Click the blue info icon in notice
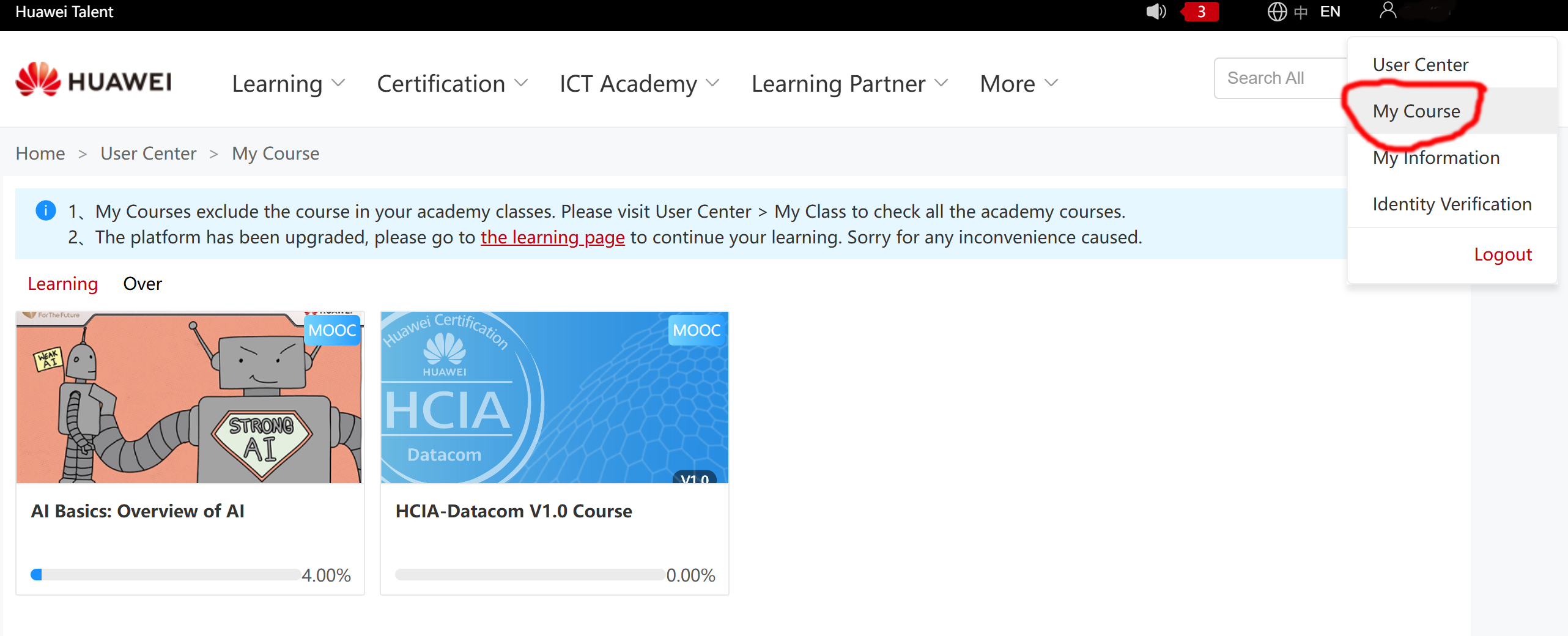Screen dimensions: 1568x636 tap(46, 211)
